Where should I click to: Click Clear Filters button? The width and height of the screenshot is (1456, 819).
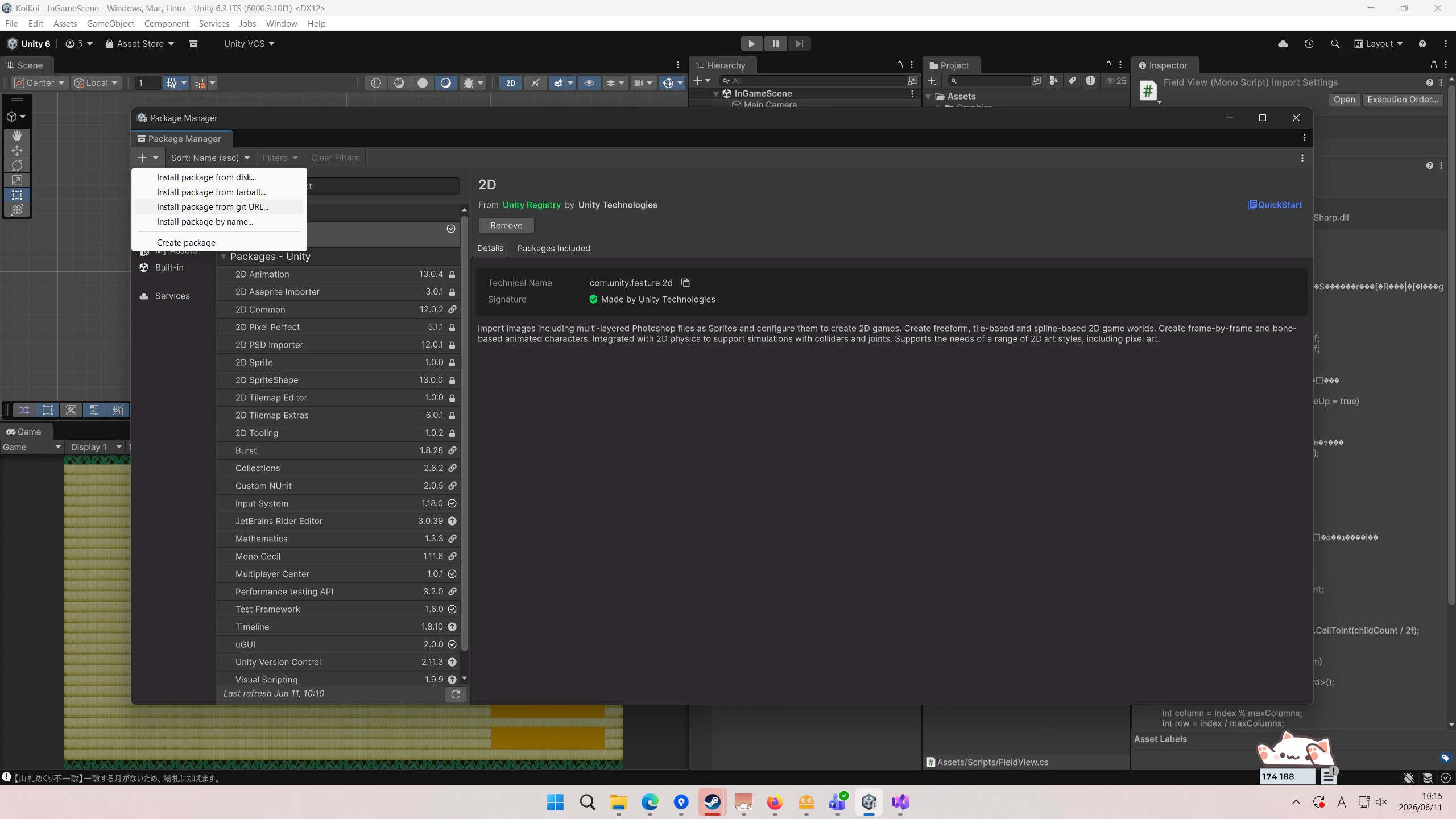pos(335,158)
